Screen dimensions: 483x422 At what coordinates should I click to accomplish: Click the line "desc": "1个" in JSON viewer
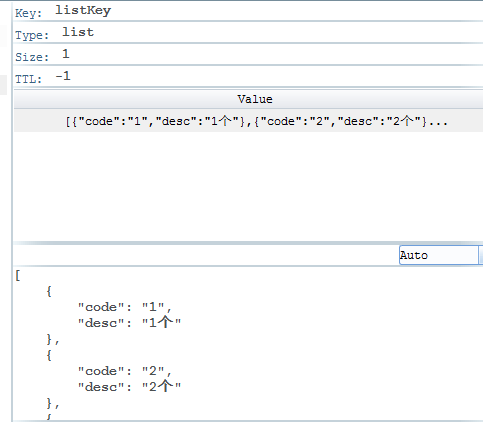pos(129,322)
